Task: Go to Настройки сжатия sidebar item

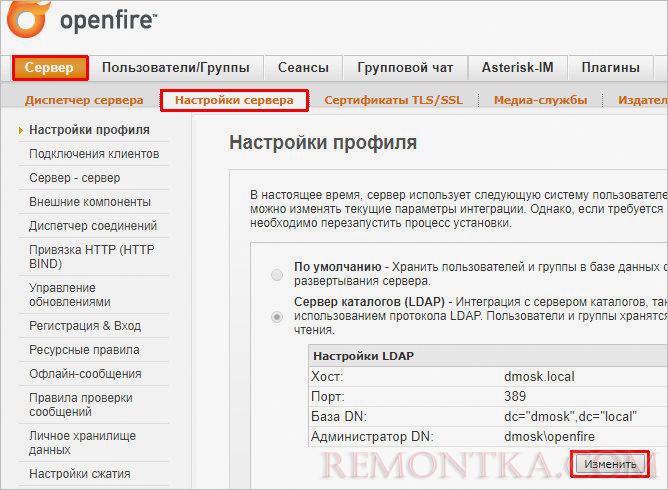Action: pyautogui.click(x=80, y=474)
